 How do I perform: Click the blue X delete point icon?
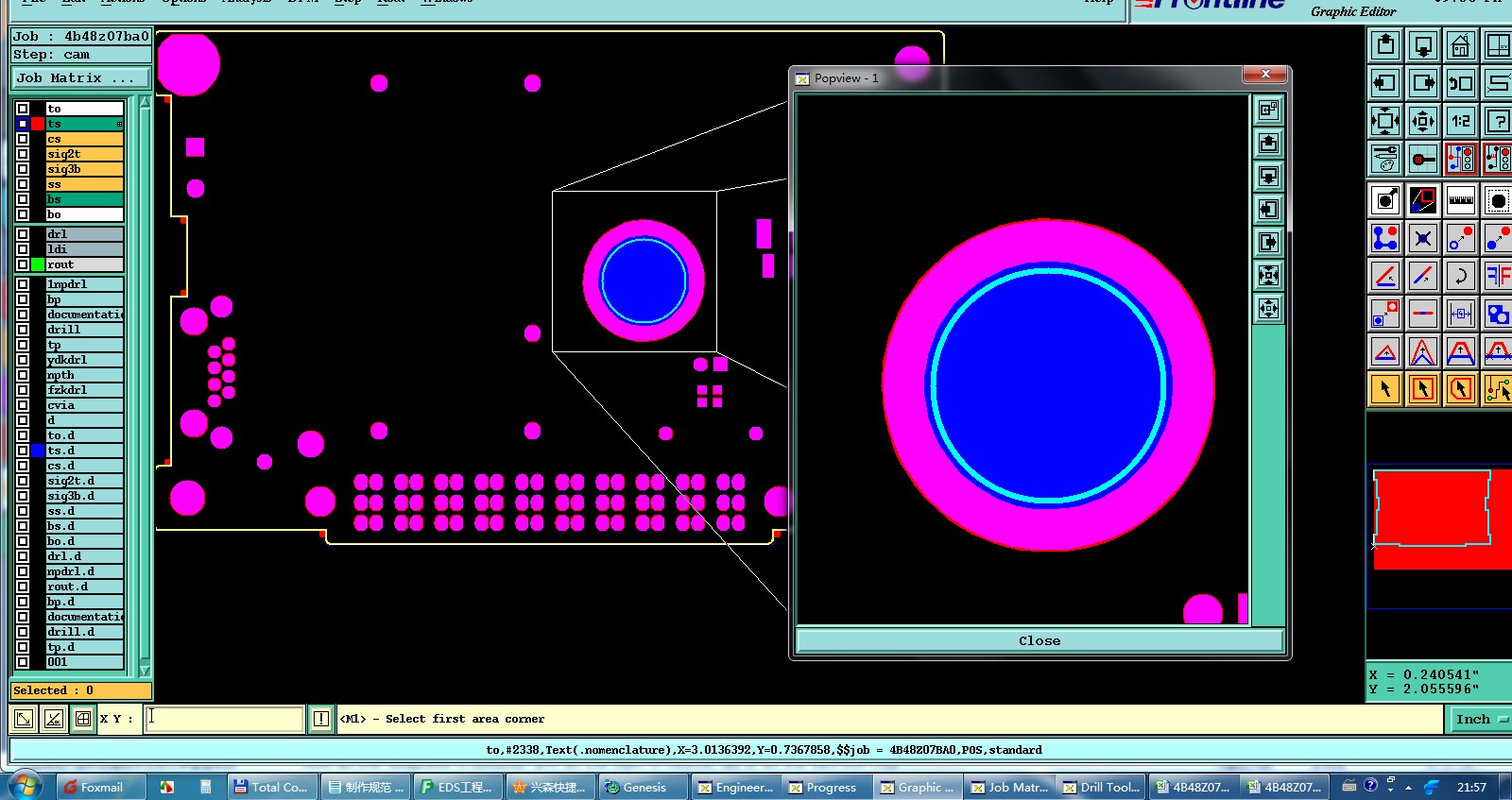pyautogui.click(x=1423, y=238)
